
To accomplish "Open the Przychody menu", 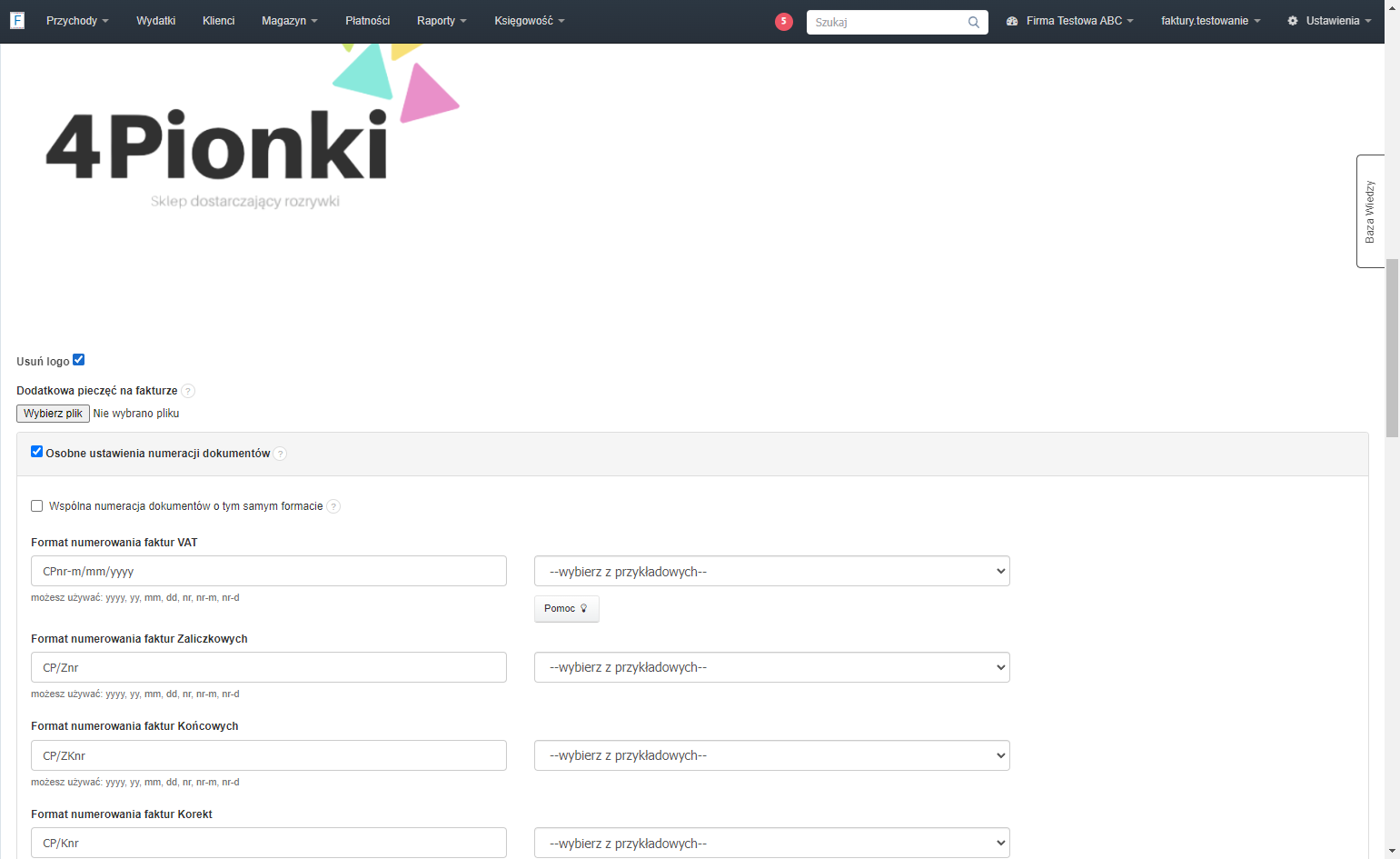I will pyautogui.click(x=77, y=21).
